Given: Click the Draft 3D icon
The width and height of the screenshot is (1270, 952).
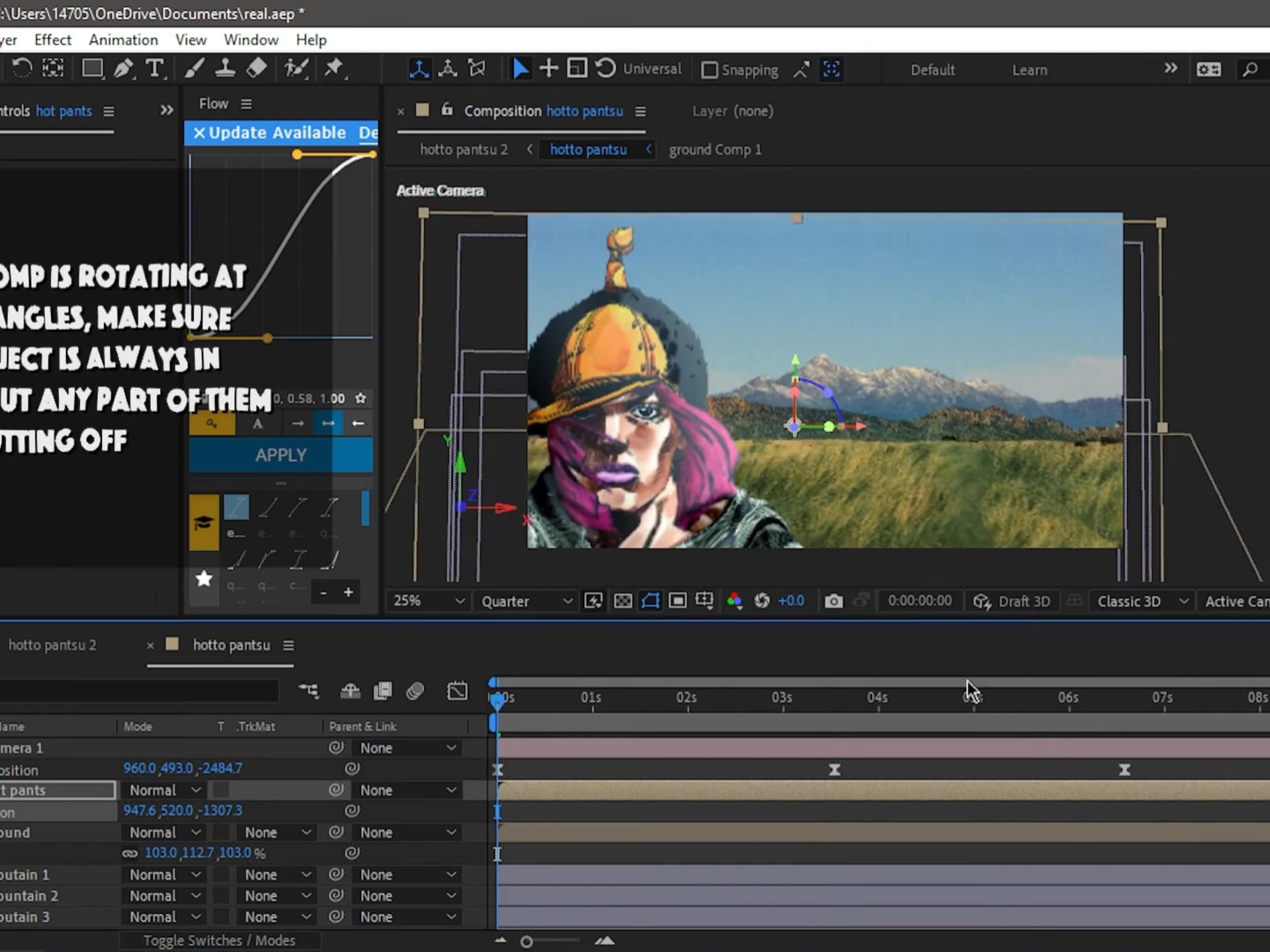Looking at the screenshot, I should coord(982,602).
